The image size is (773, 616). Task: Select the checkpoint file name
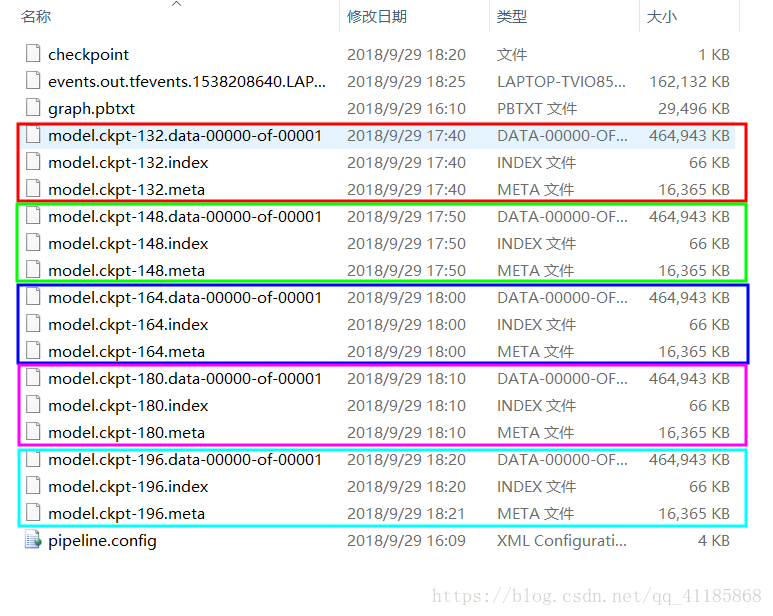click(x=88, y=55)
